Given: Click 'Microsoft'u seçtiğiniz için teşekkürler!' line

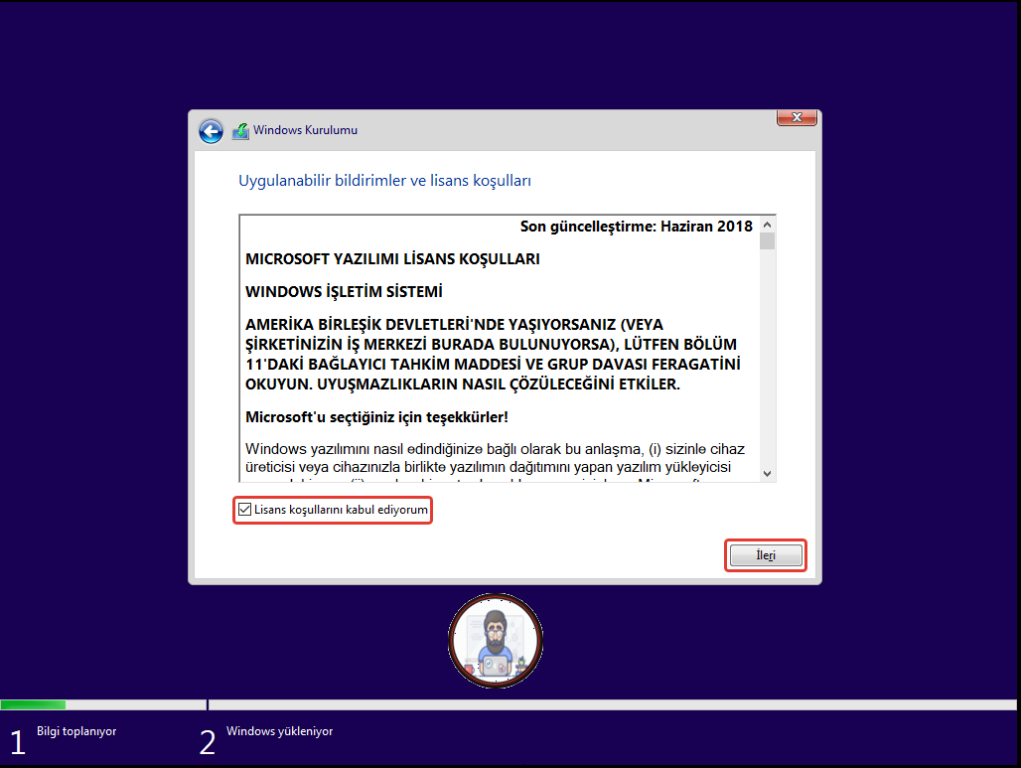Looking at the screenshot, I should pyautogui.click(x=376, y=417).
